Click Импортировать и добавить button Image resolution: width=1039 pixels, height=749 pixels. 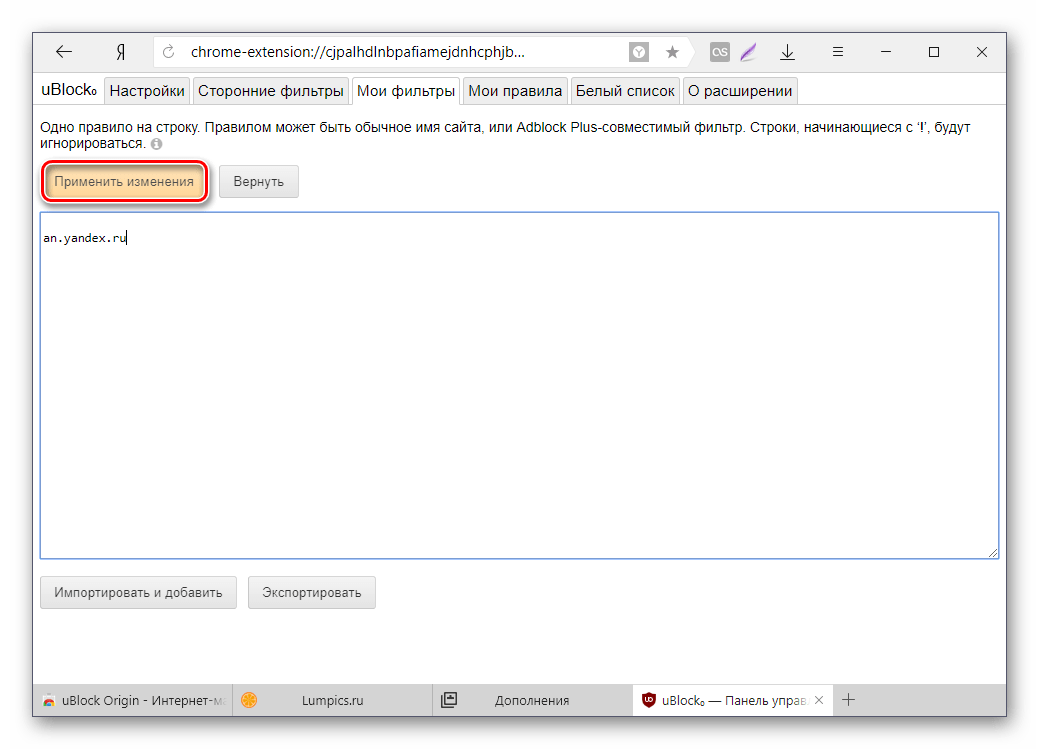coord(139,592)
